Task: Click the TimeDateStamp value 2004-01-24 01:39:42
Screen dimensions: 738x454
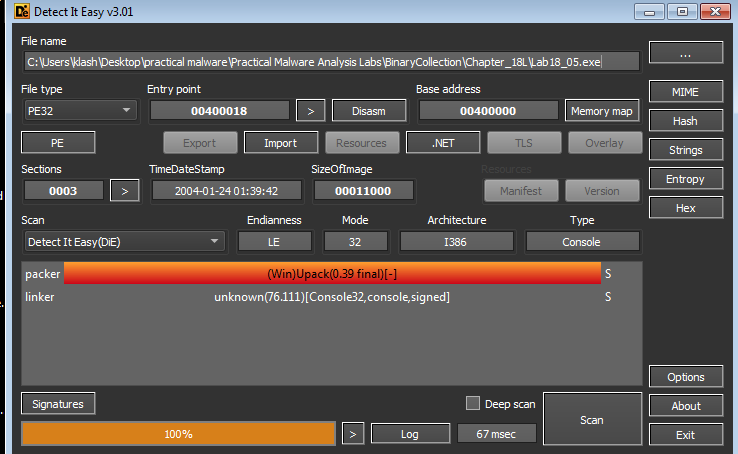Action: 226,191
